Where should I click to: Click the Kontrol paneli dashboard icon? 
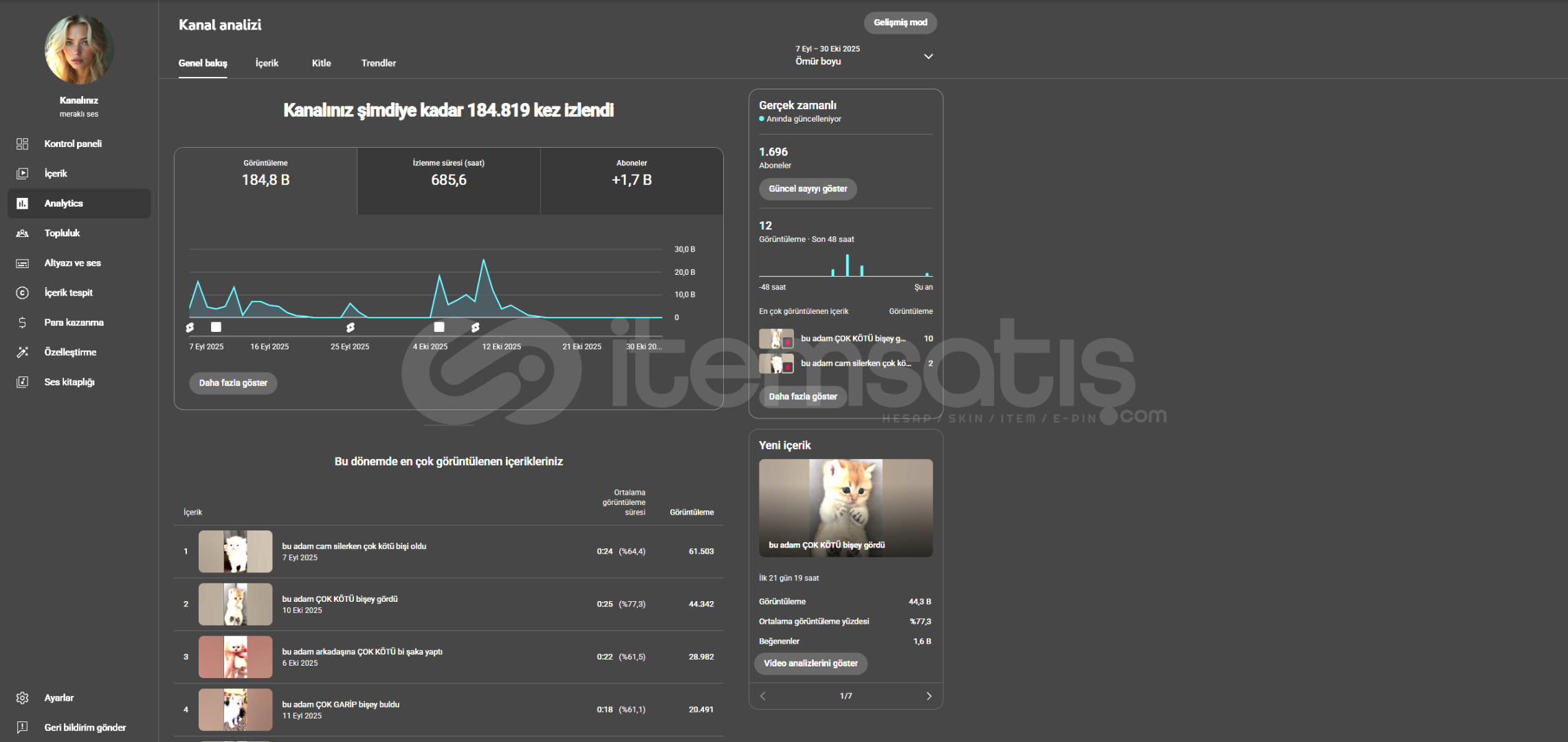pyautogui.click(x=22, y=144)
